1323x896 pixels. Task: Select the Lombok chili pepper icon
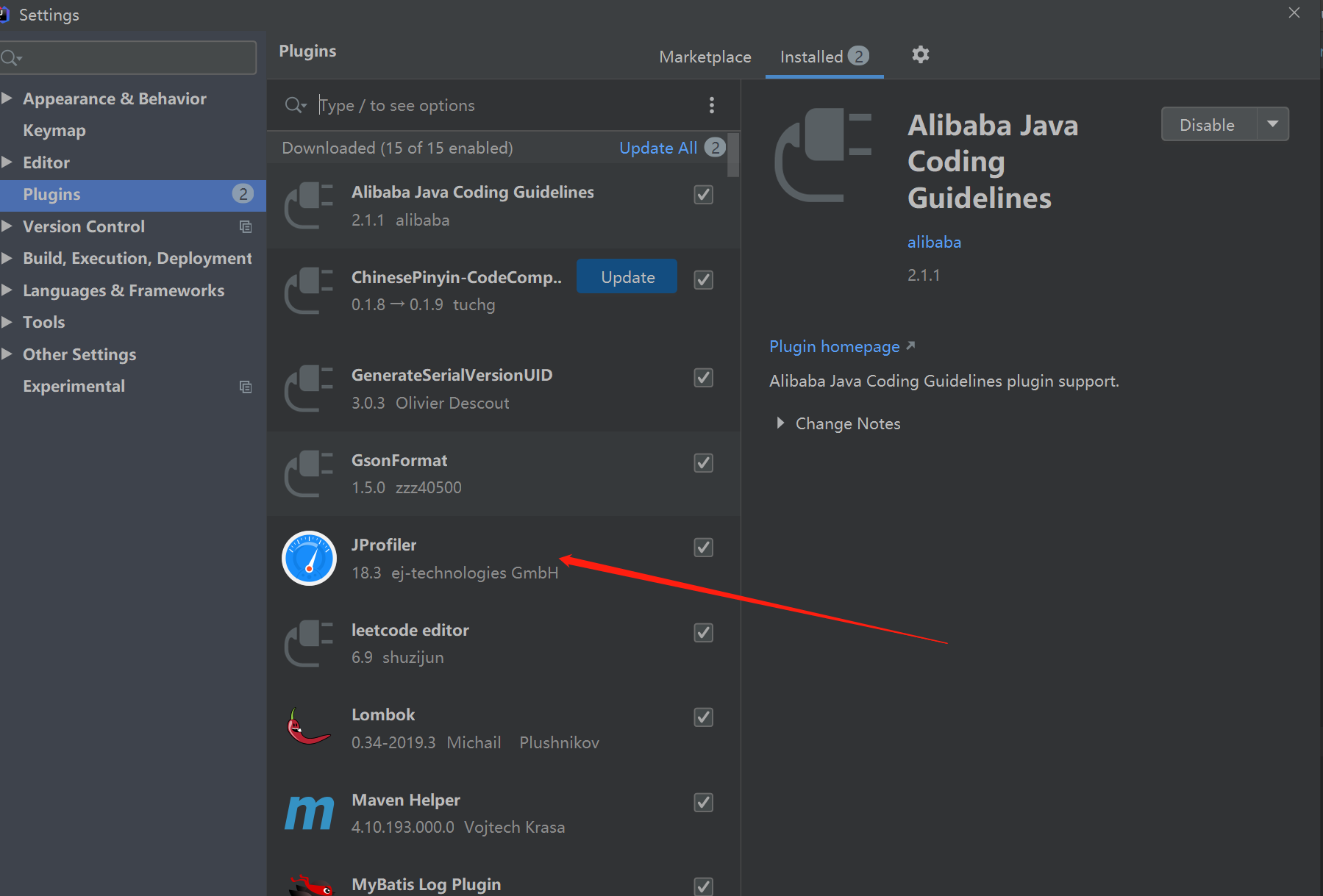[x=307, y=726]
